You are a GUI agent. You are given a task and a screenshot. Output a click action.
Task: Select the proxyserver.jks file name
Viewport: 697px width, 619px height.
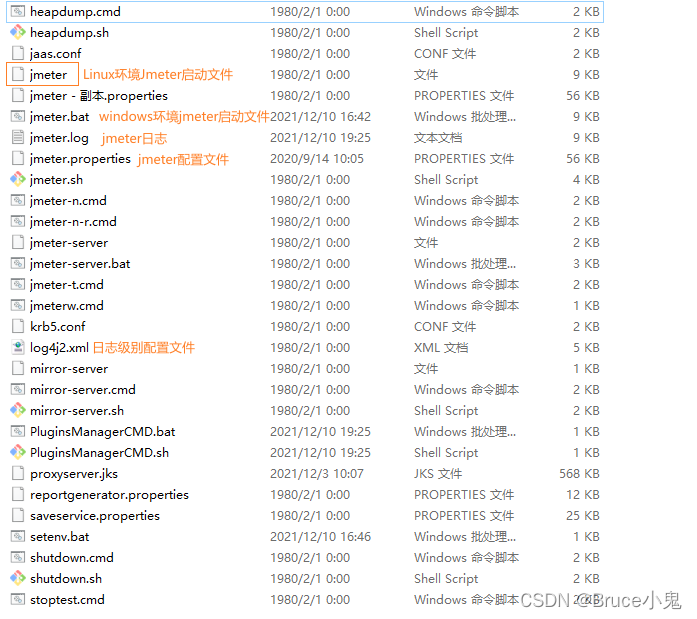click(x=74, y=474)
